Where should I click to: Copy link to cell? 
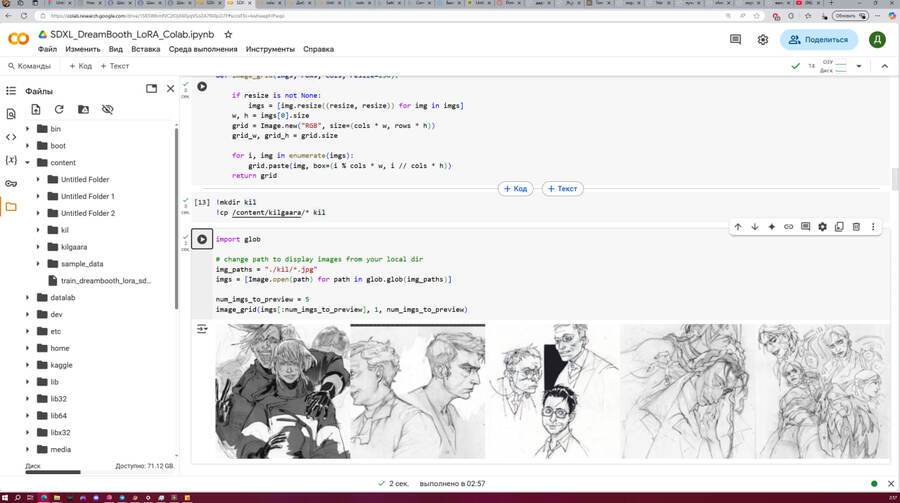click(789, 227)
